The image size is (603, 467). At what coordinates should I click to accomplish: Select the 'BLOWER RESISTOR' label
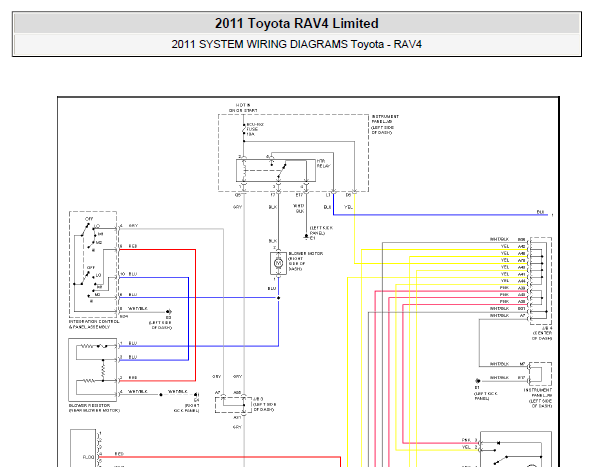pos(89,405)
